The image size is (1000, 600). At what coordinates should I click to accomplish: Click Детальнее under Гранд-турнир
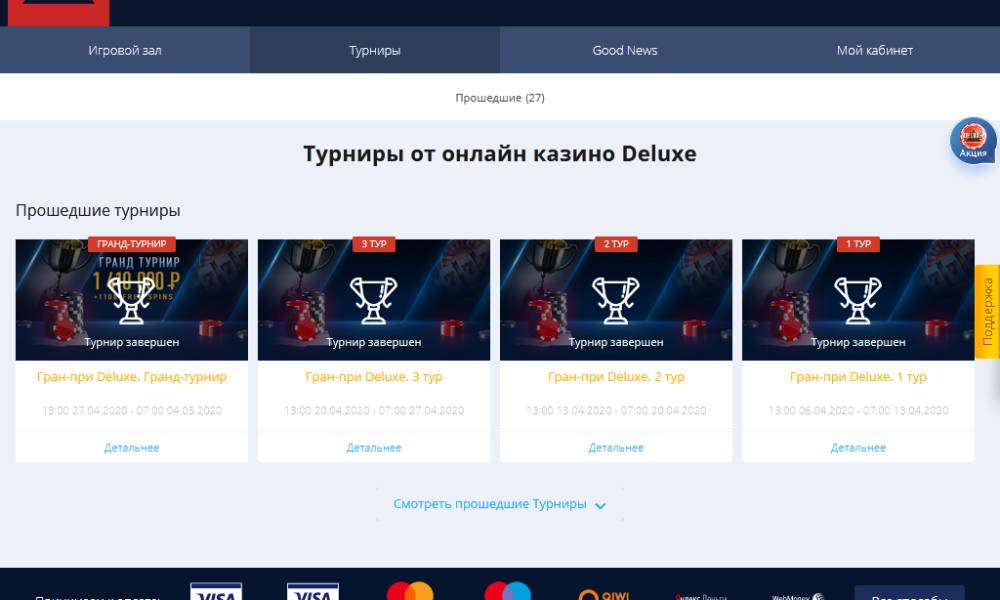pyautogui.click(x=132, y=448)
